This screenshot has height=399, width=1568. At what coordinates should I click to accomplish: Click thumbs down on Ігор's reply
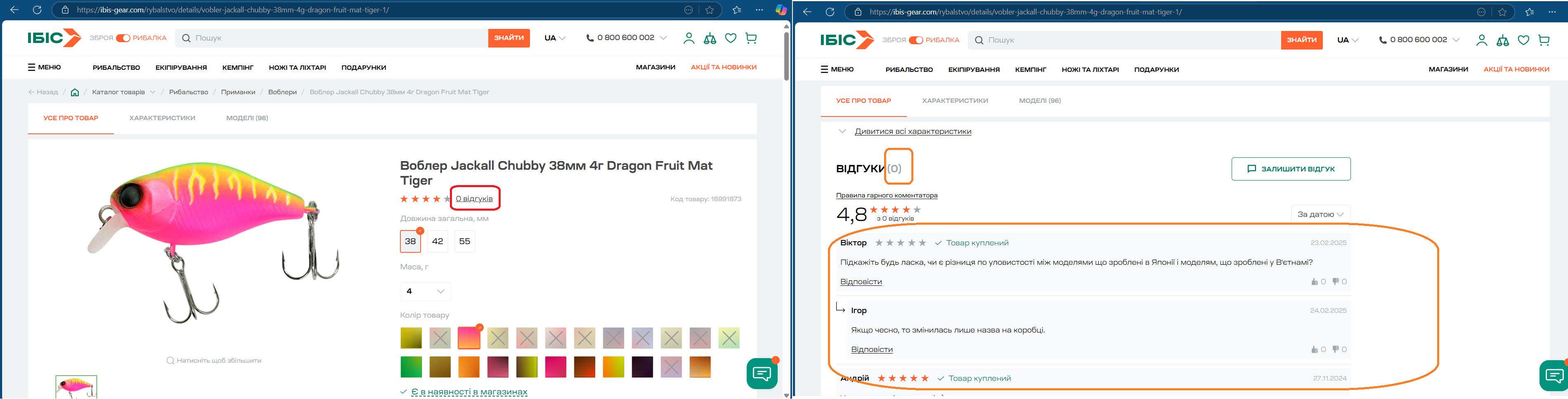pyautogui.click(x=1336, y=350)
